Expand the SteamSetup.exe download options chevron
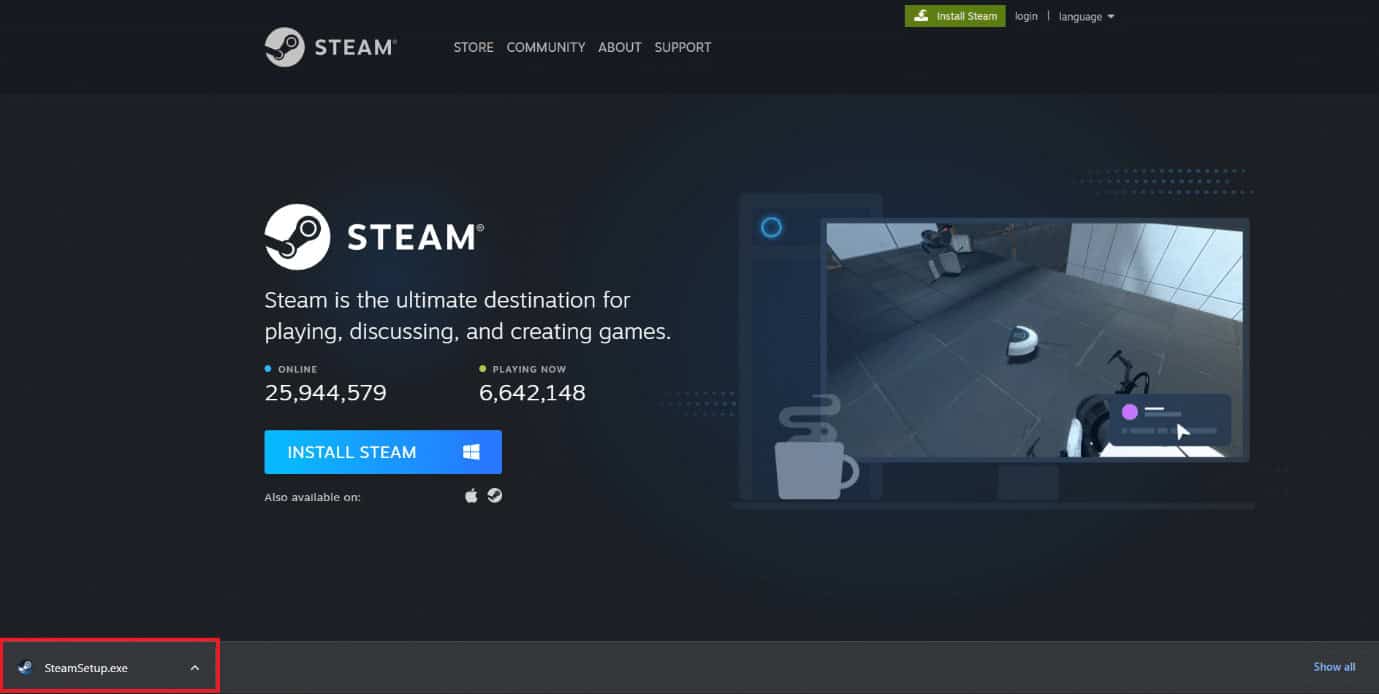 [194, 666]
